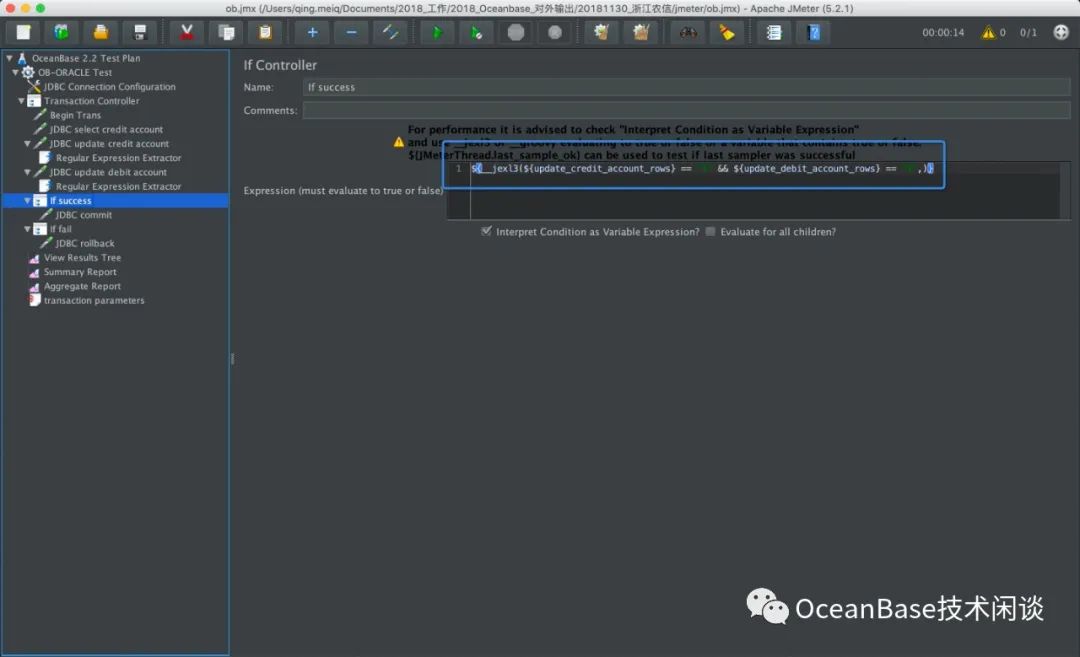Collapse the Transaction Controller node
The width and height of the screenshot is (1080, 657).
[22, 101]
